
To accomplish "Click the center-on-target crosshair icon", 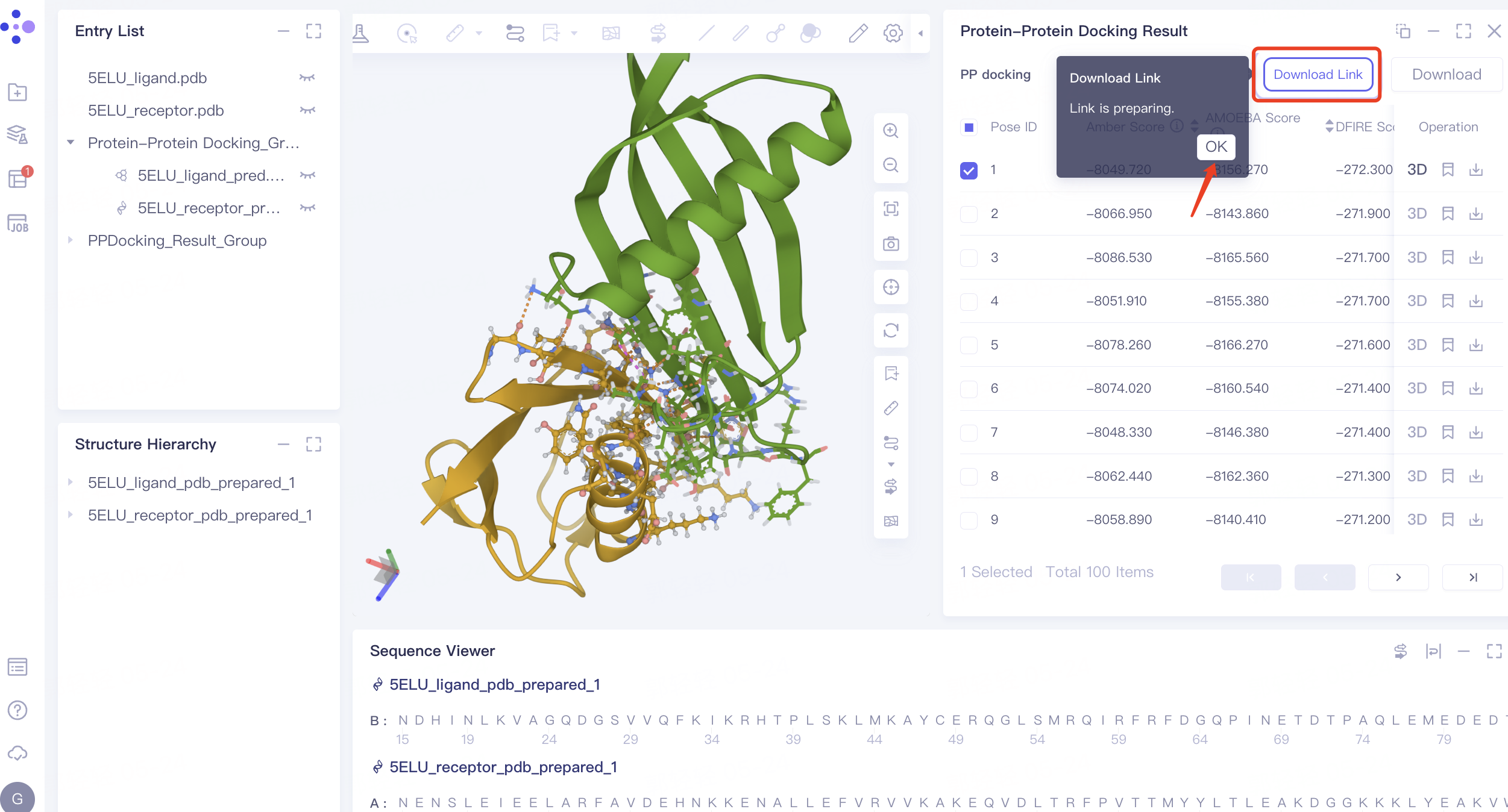I will click(891, 287).
